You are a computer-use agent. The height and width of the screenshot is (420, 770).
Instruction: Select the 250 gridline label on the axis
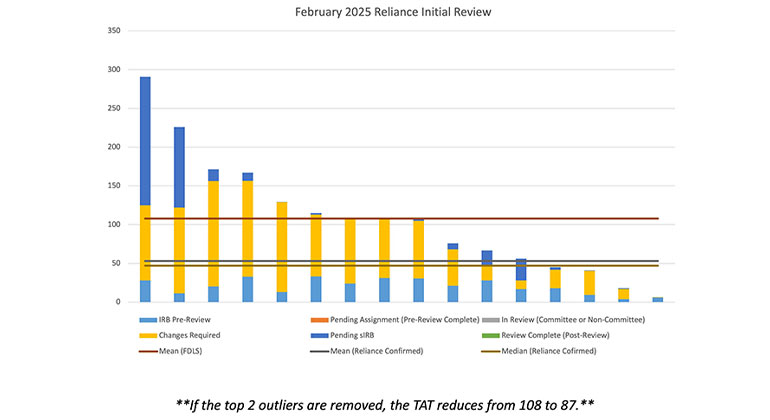point(113,108)
